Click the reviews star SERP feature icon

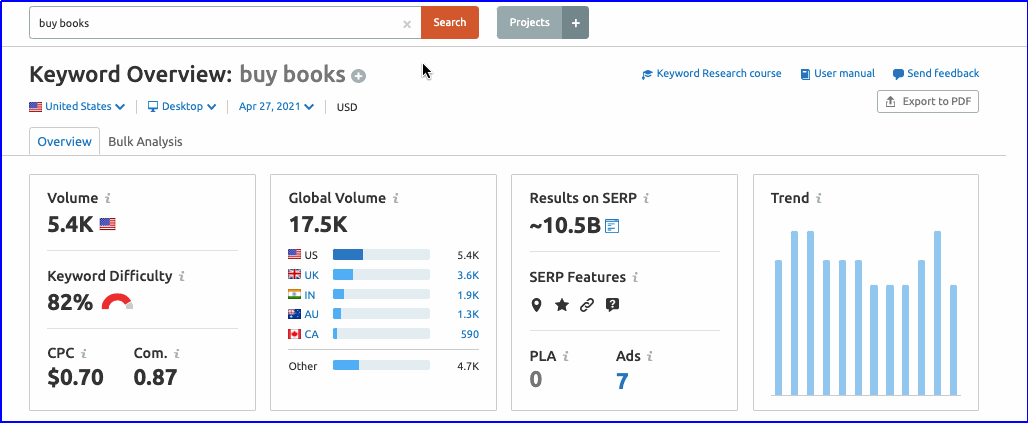561,305
